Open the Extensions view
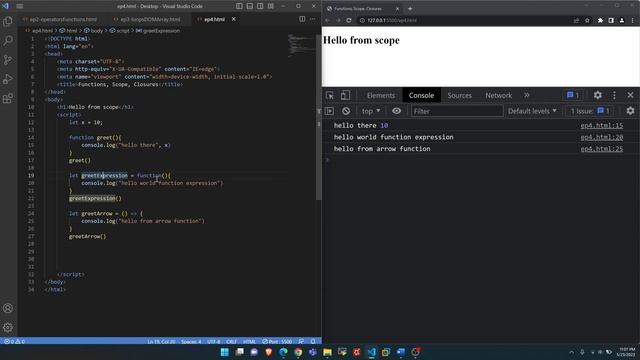This screenshot has height=360, width=640. 8,98
